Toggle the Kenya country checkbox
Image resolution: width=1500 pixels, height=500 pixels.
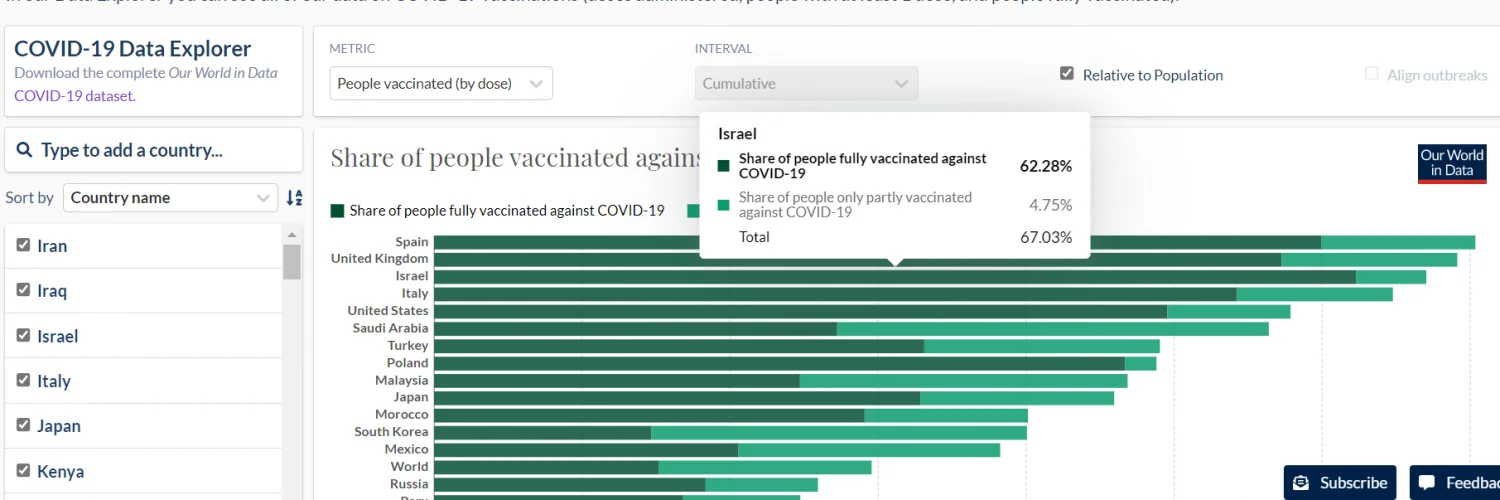[23, 470]
